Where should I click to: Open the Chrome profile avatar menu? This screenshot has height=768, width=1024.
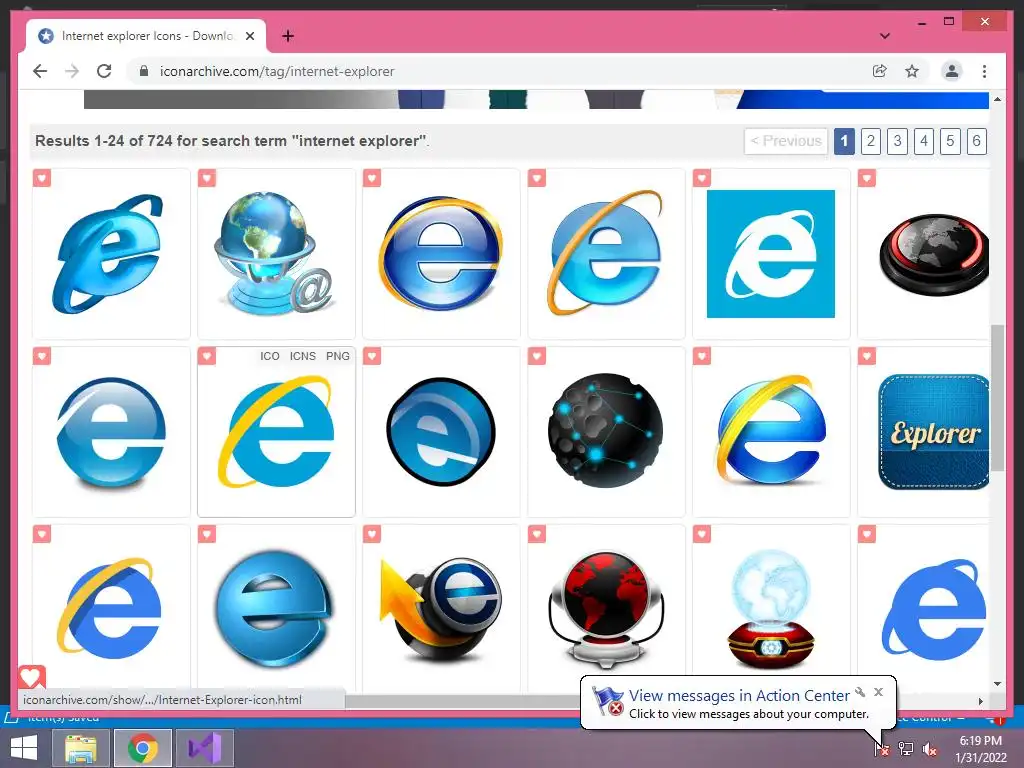[x=952, y=71]
